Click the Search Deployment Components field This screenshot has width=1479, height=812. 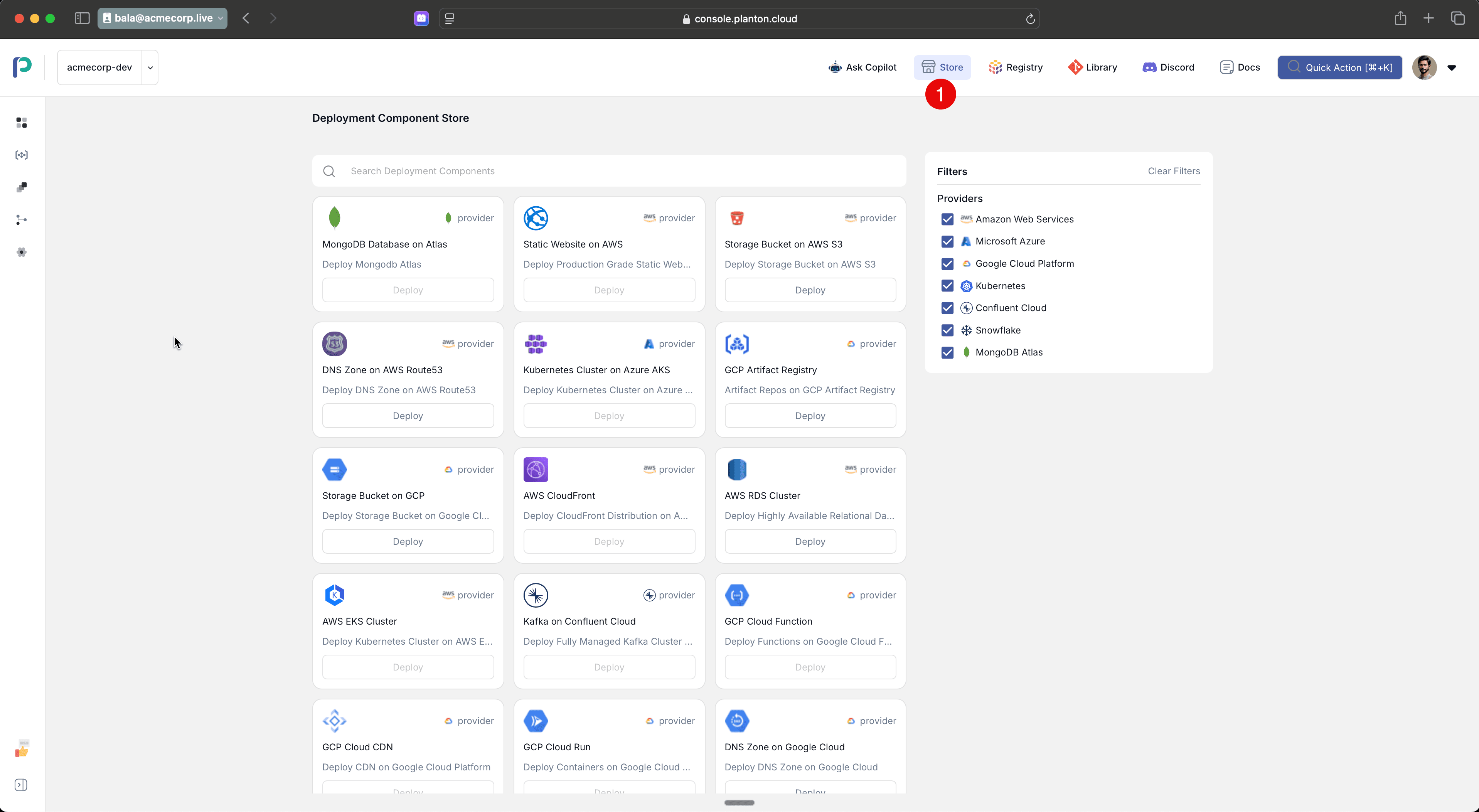(609, 171)
